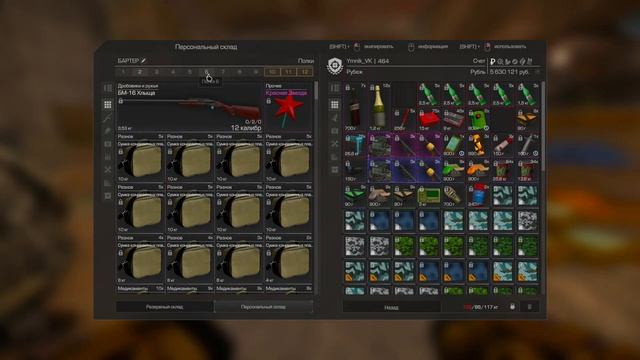Switch inventory panel to grid view
The height and width of the screenshot is (360, 640).
pyautogui.click(x=335, y=105)
